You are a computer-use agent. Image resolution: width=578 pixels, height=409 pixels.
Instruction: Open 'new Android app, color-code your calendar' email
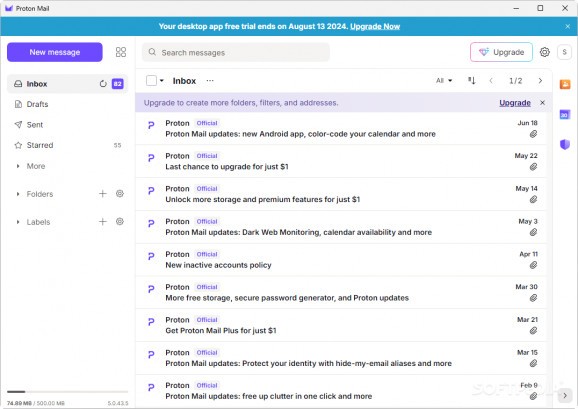pyautogui.click(x=341, y=128)
